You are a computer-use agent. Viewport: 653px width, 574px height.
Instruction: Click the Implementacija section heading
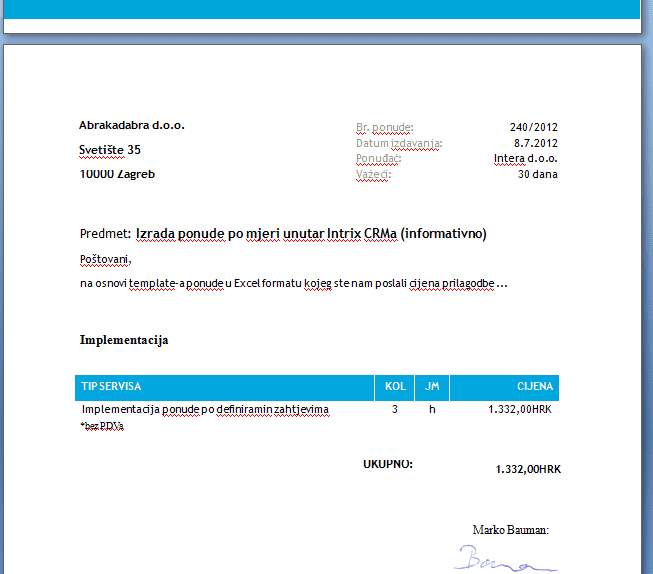pos(124,340)
